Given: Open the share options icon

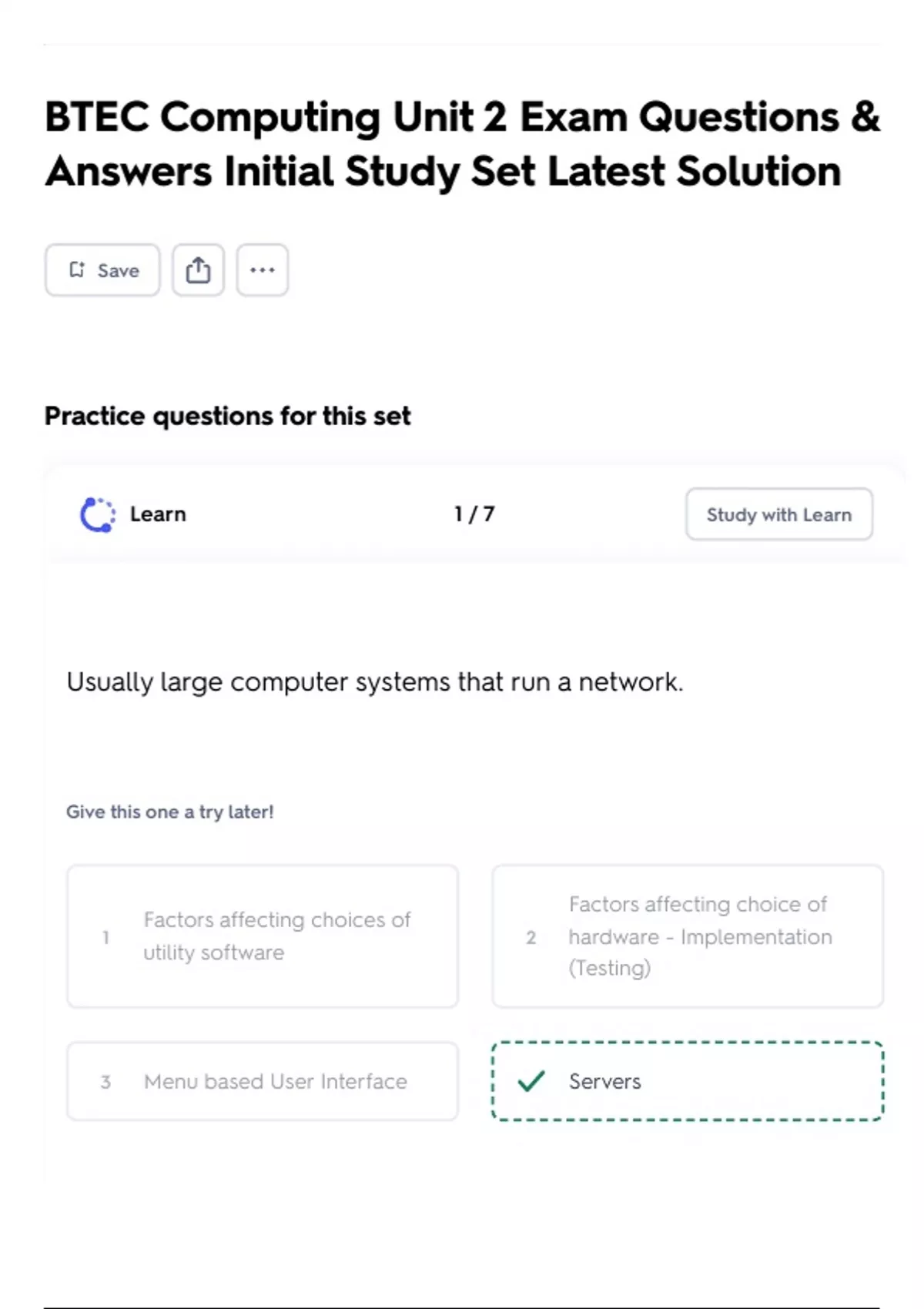Looking at the screenshot, I should pos(198,269).
